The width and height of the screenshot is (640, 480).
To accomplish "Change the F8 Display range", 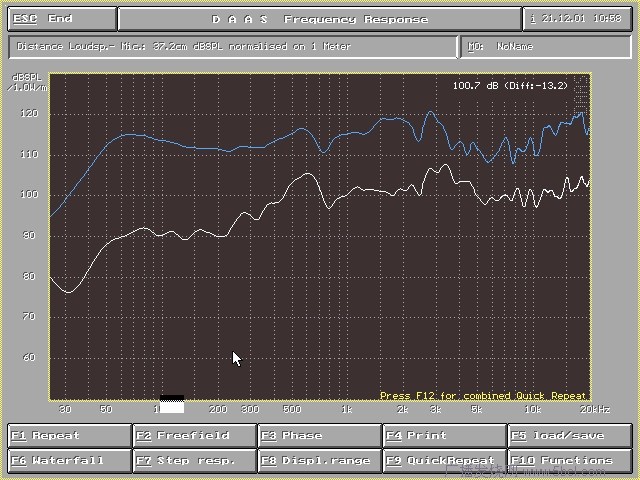I will [x=319, y=461].
